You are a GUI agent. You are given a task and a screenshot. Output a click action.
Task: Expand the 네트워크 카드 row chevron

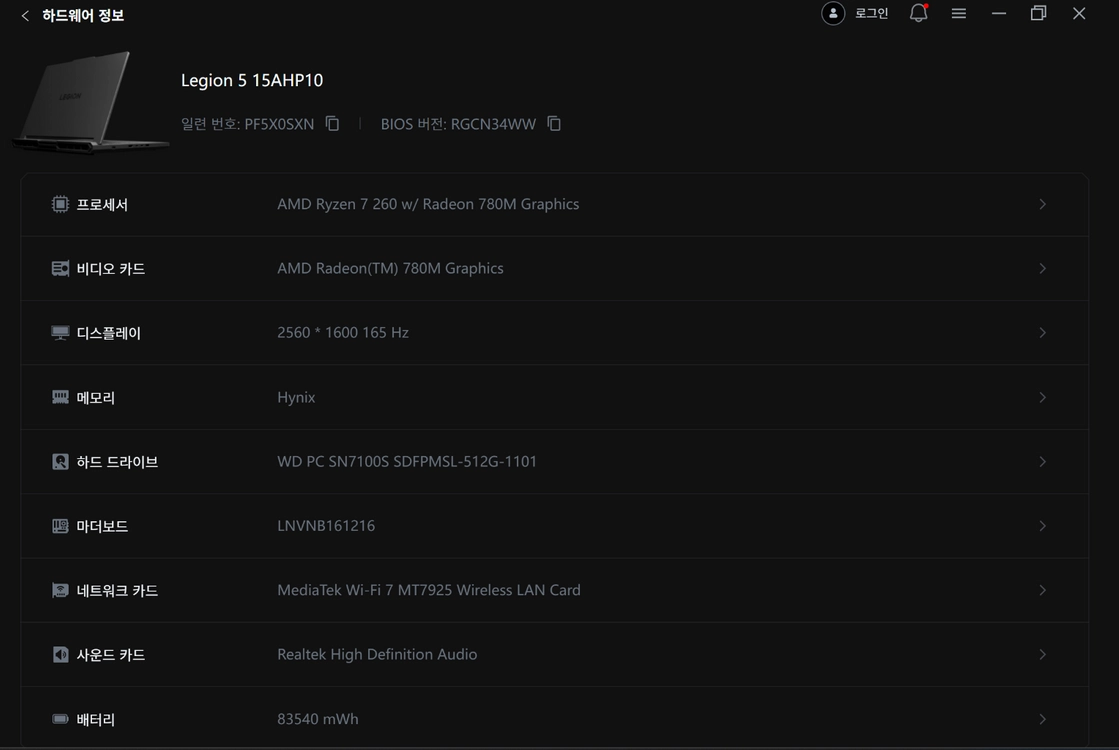point(1043,590)
